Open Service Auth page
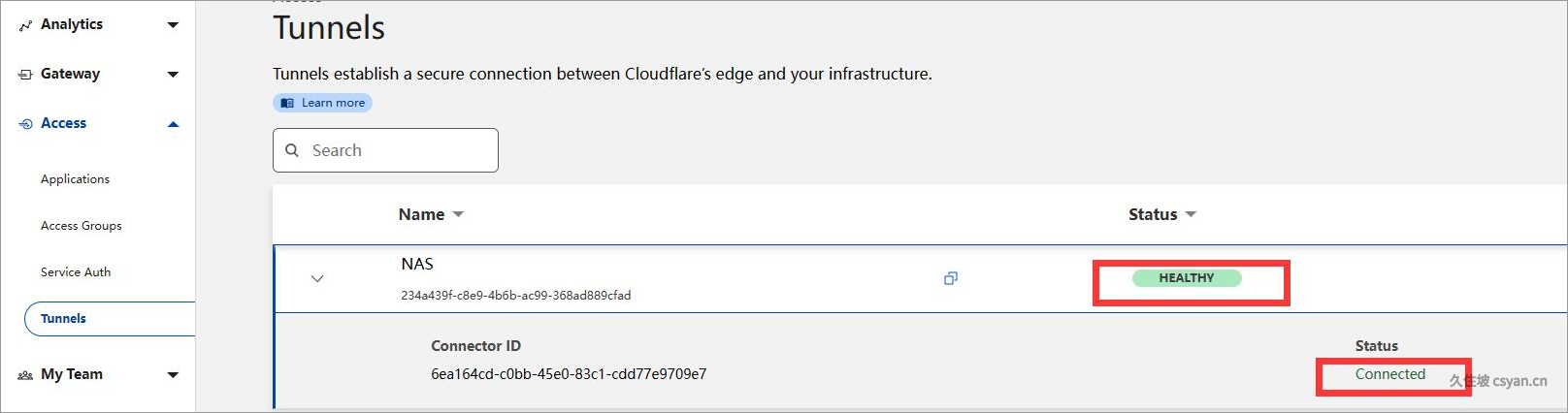Viewport: 1568px width, 413px height. [x=76, y=272]
